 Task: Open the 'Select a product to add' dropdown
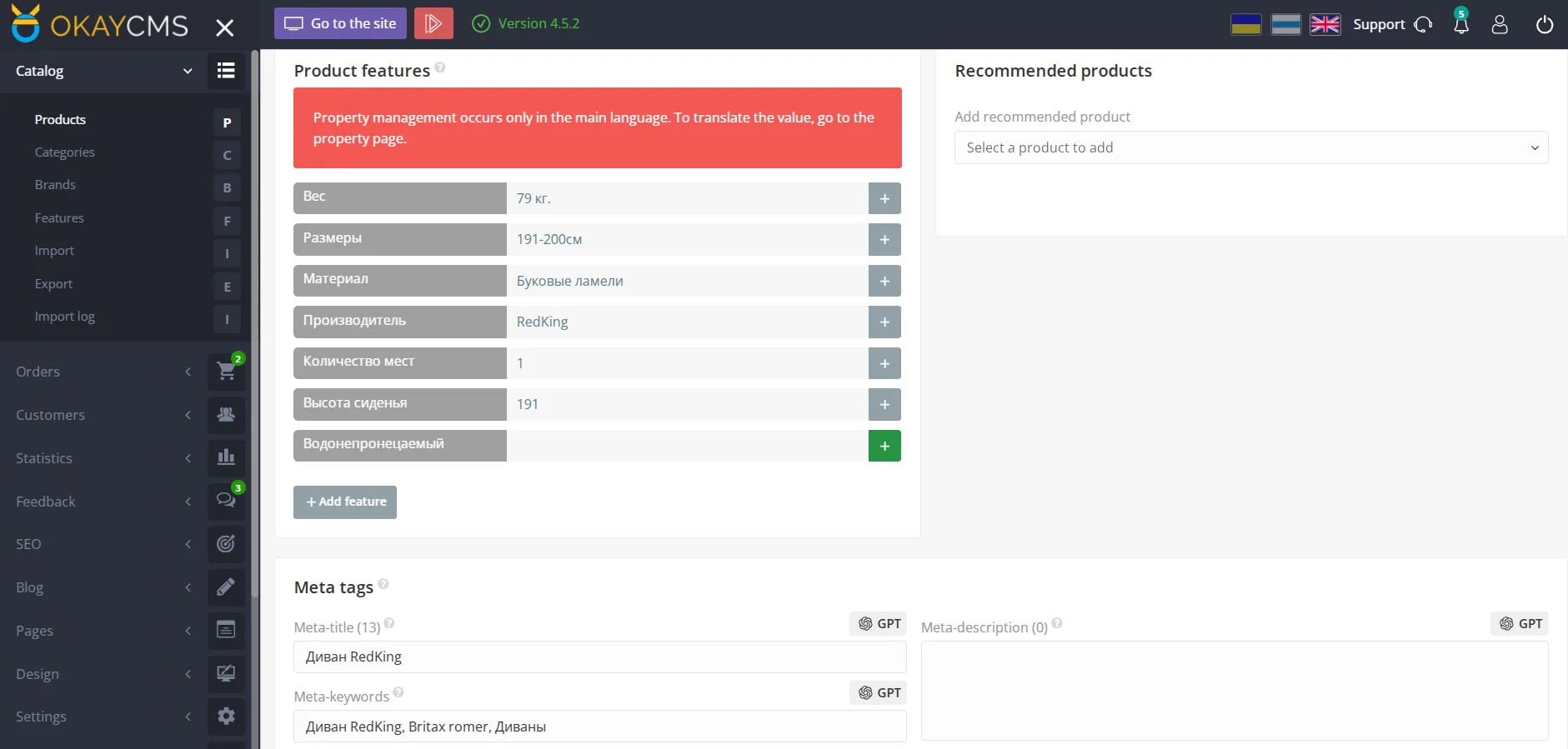pyautogui.click(x=1251, y=147)
